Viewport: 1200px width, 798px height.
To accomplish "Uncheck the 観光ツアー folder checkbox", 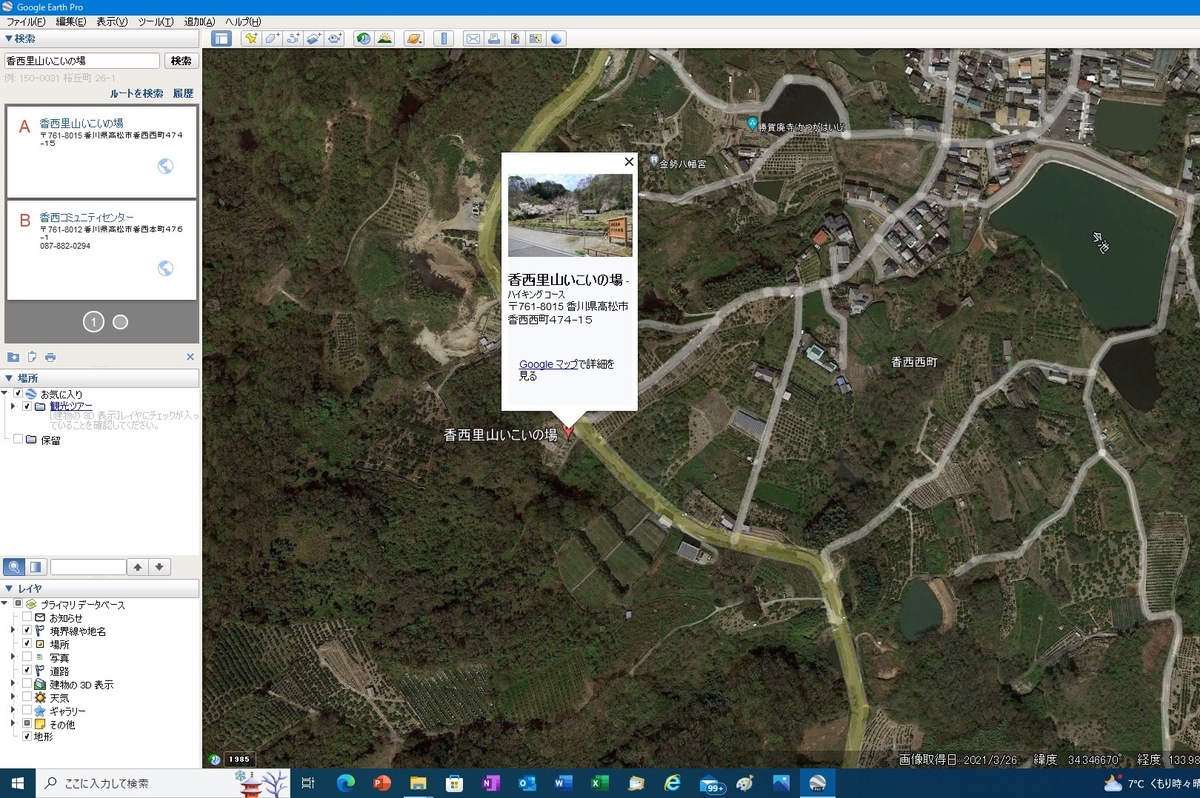I will tap(27, 407).
